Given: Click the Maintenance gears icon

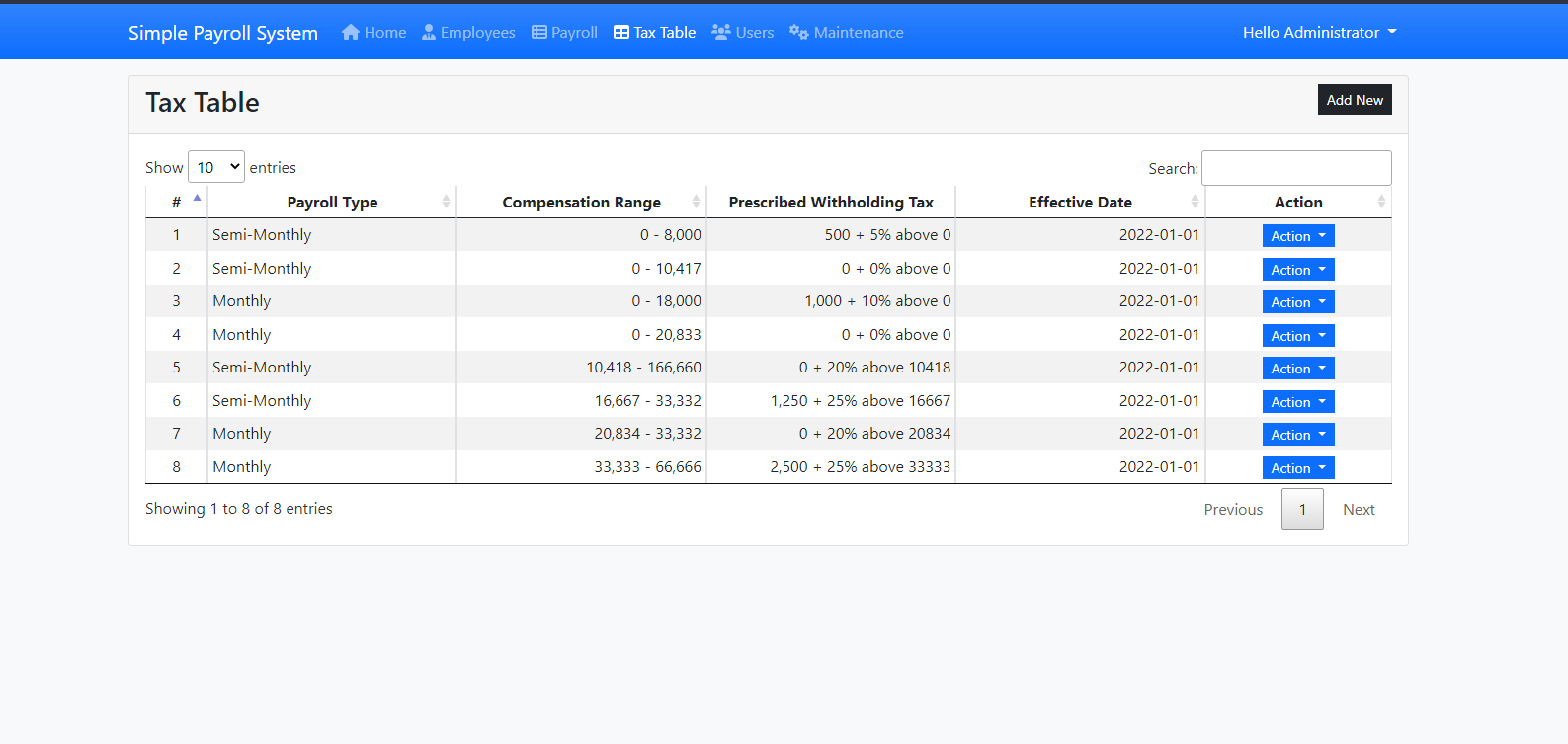Looking at the screenshot, I should 798,32.
